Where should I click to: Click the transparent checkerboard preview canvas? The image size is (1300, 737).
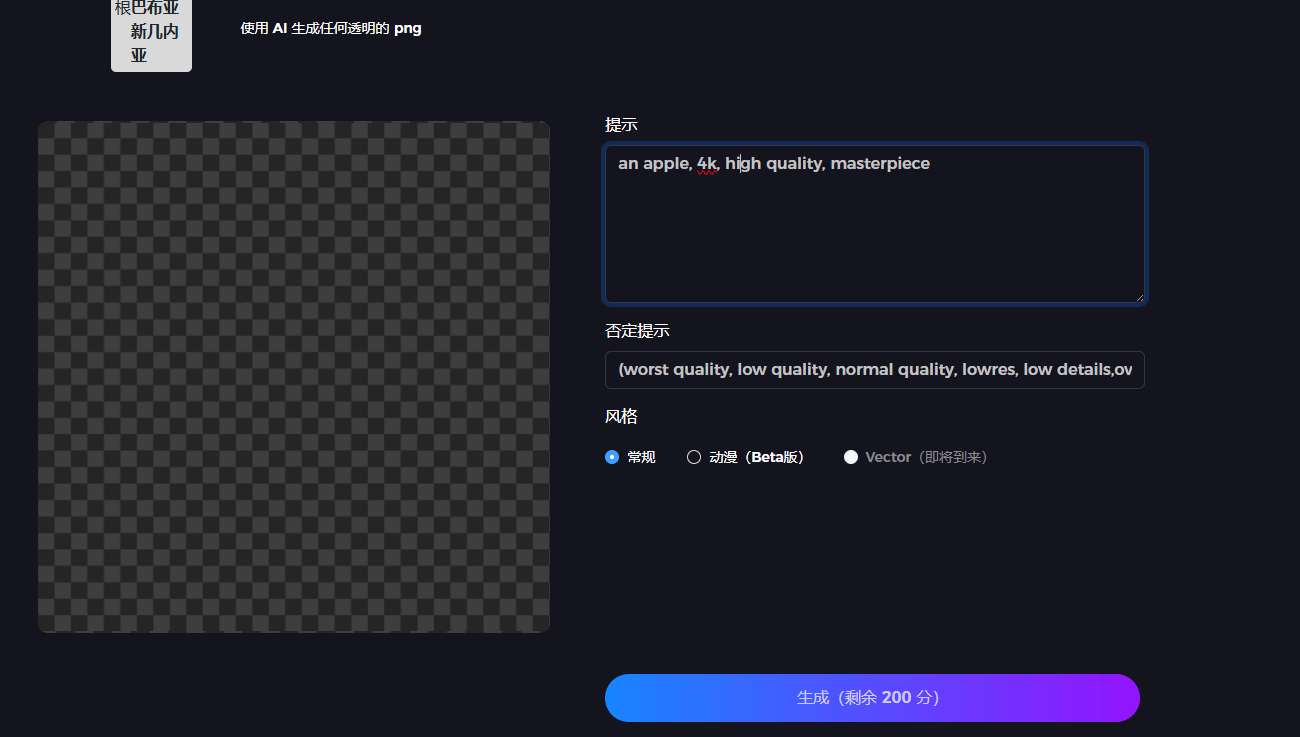point(294,377)
